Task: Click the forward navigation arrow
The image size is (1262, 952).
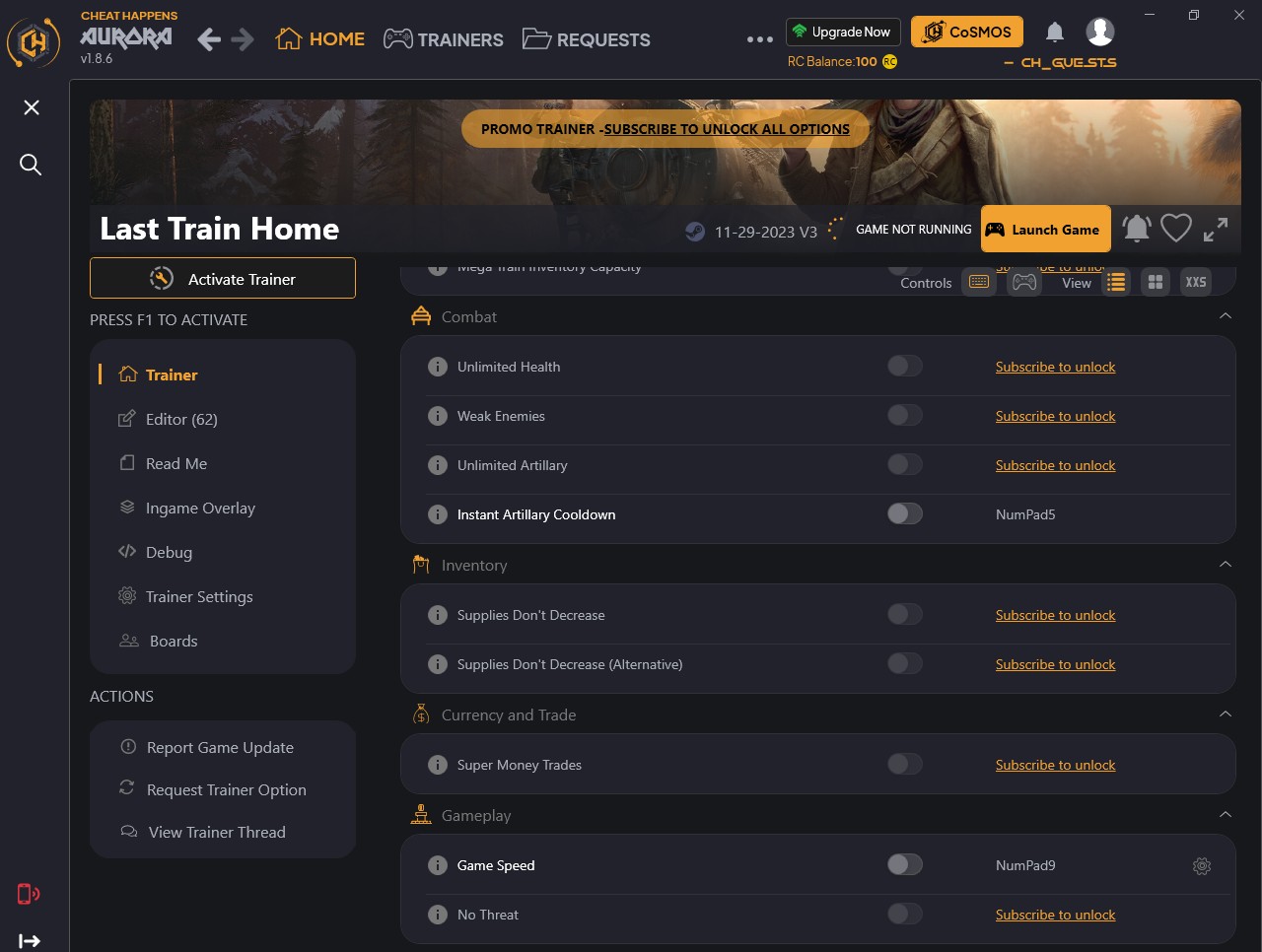Action: click(243, 39)
